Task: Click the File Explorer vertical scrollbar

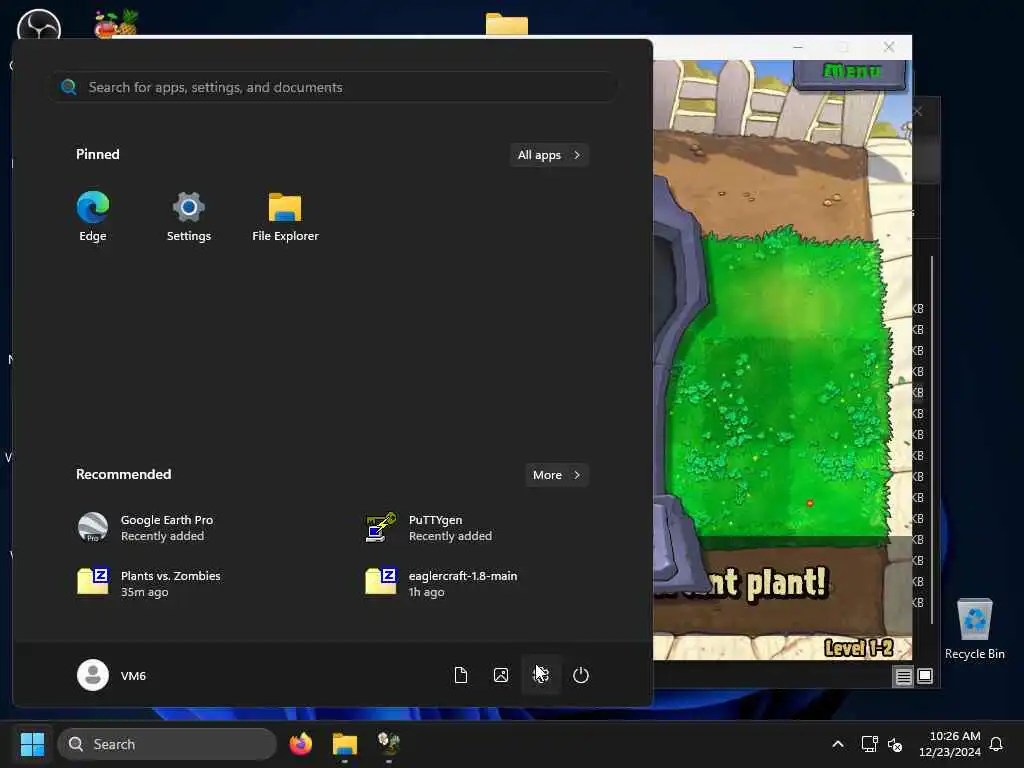Action: click(932, 439)
